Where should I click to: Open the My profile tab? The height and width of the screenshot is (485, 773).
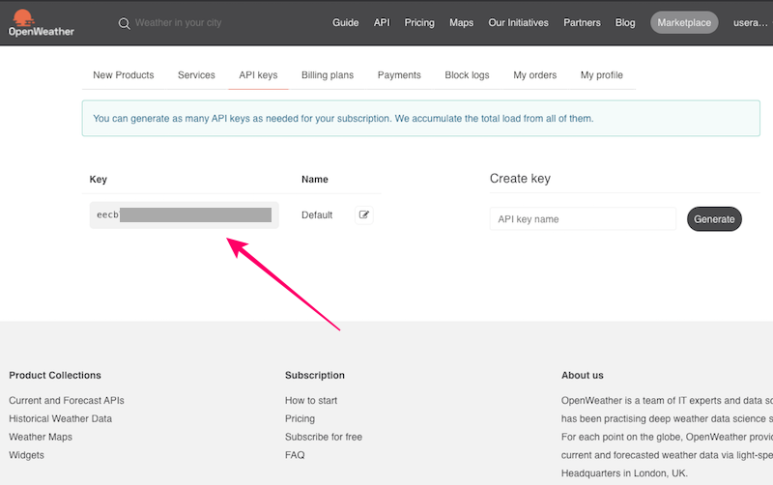tap(601, 75)
